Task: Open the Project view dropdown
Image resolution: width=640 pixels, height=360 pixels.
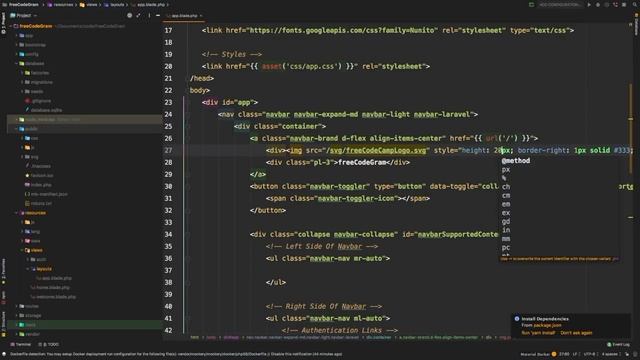Action: (x=23, y=15)
